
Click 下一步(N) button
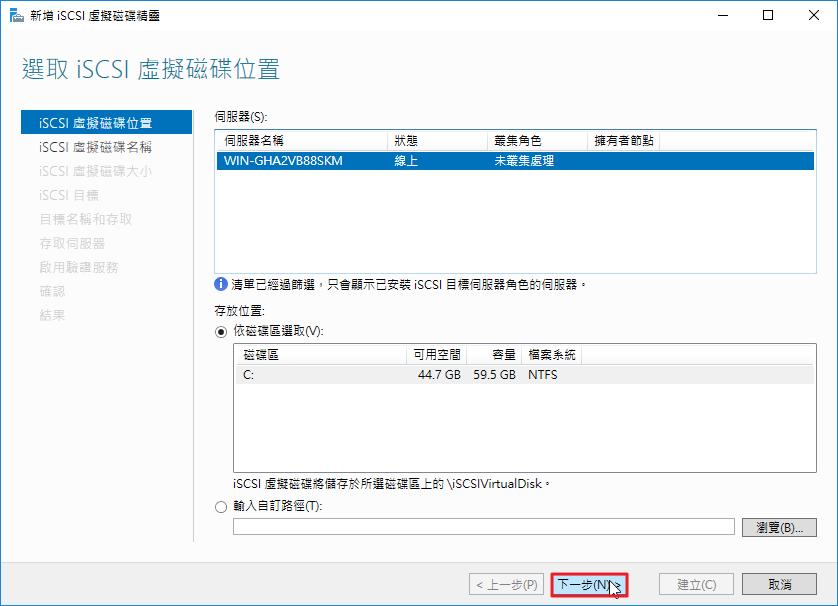[589, 584]
